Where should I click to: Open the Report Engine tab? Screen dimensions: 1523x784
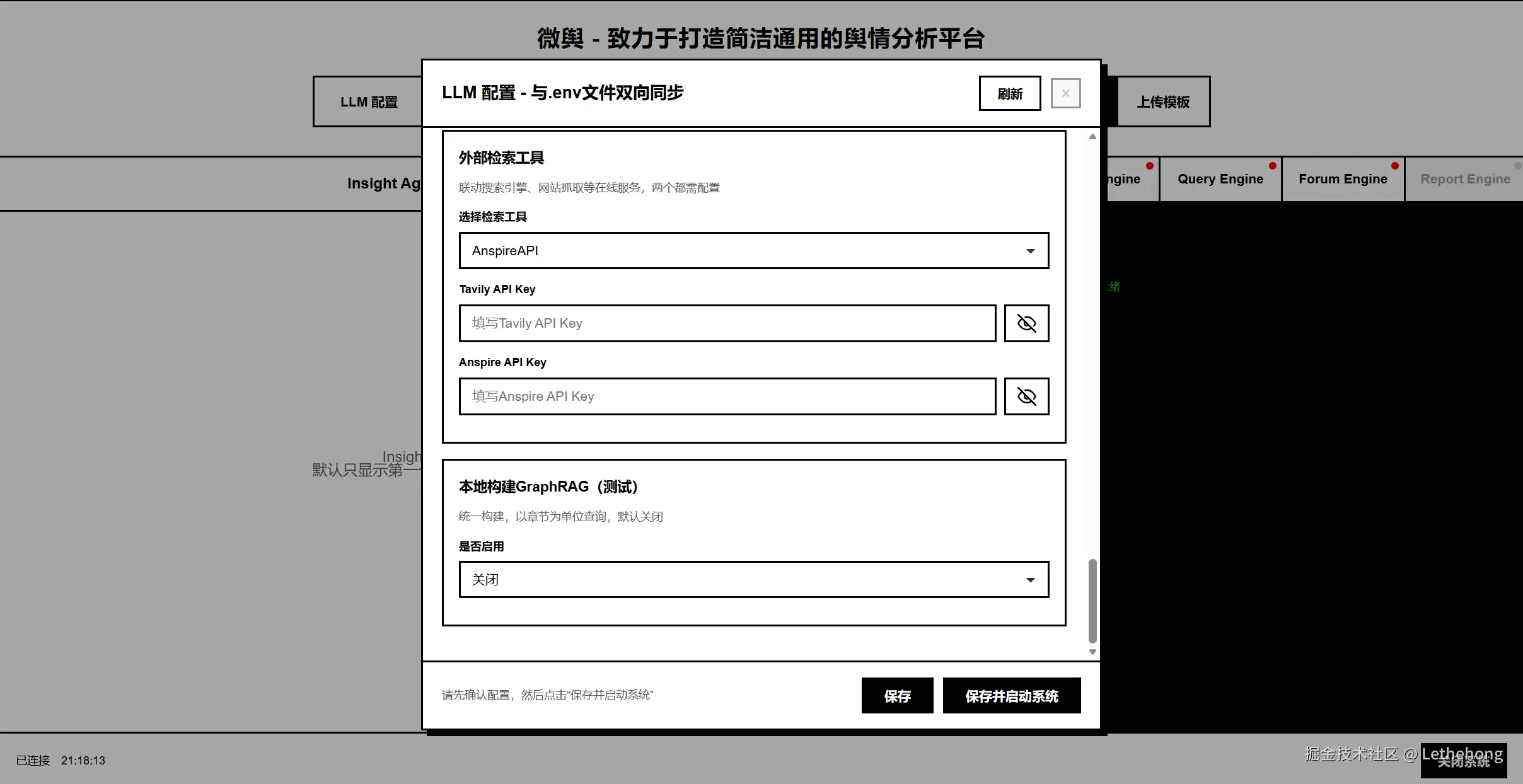[x=1465, y=179]
